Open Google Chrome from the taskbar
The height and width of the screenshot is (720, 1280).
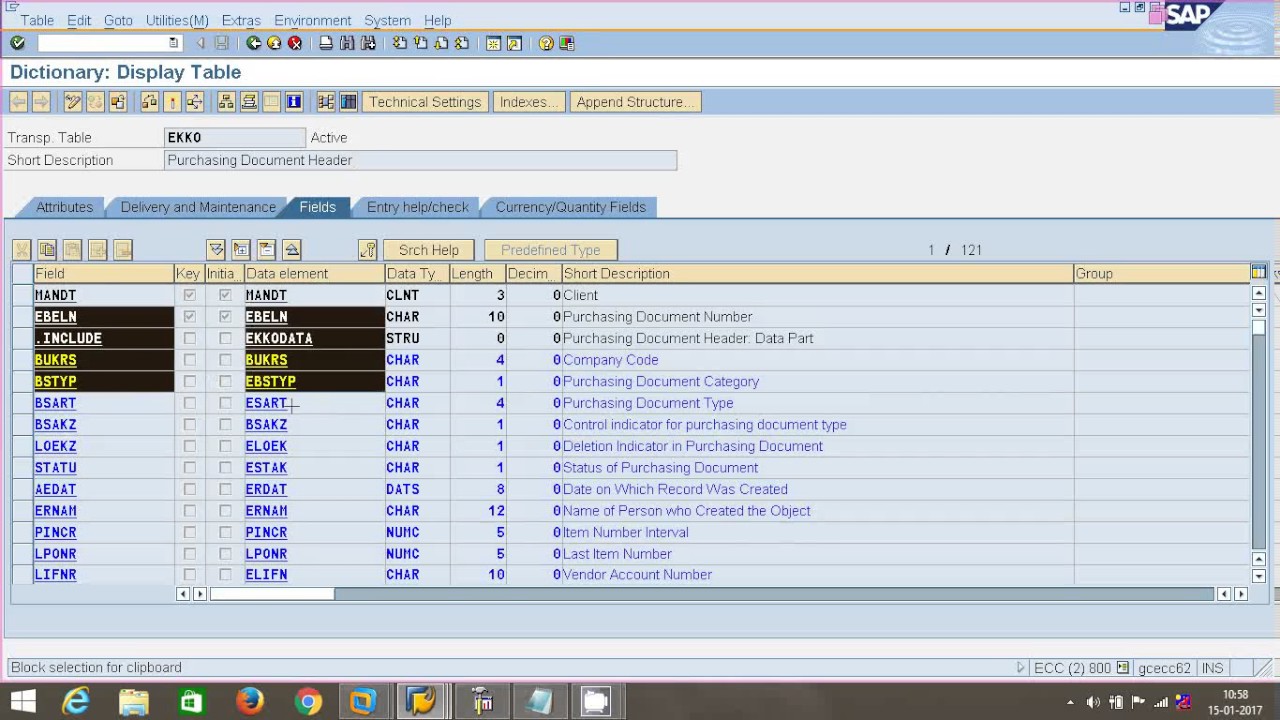(x=307, y=701)
